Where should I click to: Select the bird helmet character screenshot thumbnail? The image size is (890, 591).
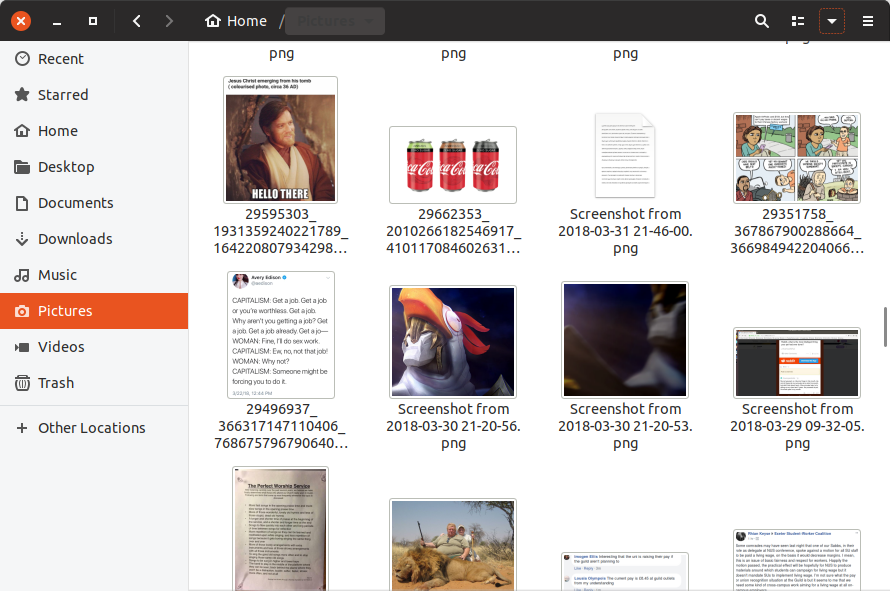[x=453, y=342]
